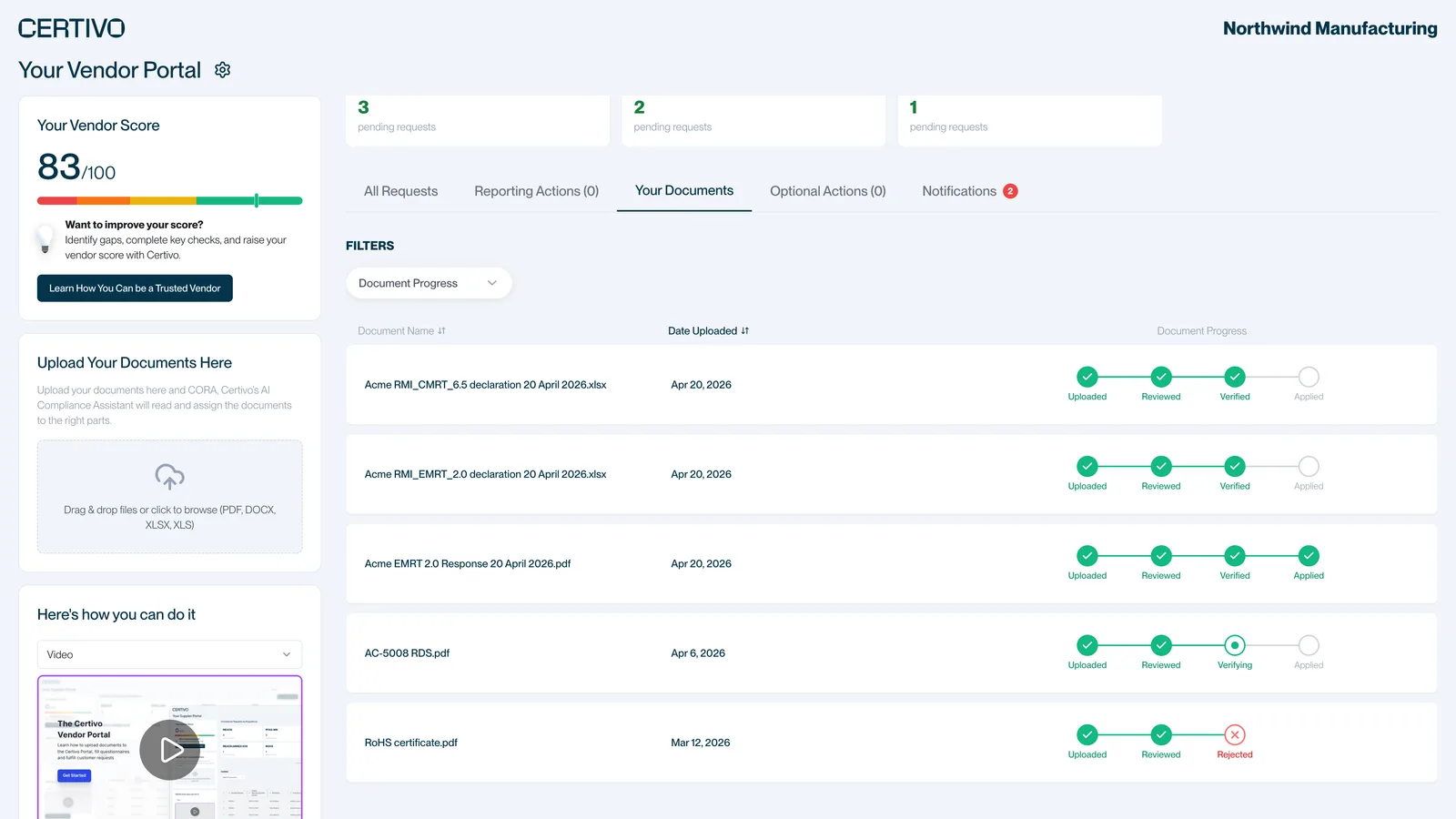Open Acme RMI_EMRT_2.0 declaration 20 April 2026.xlsx
This screenshot has width=1456, height=819.
click(x=485, y=474)
